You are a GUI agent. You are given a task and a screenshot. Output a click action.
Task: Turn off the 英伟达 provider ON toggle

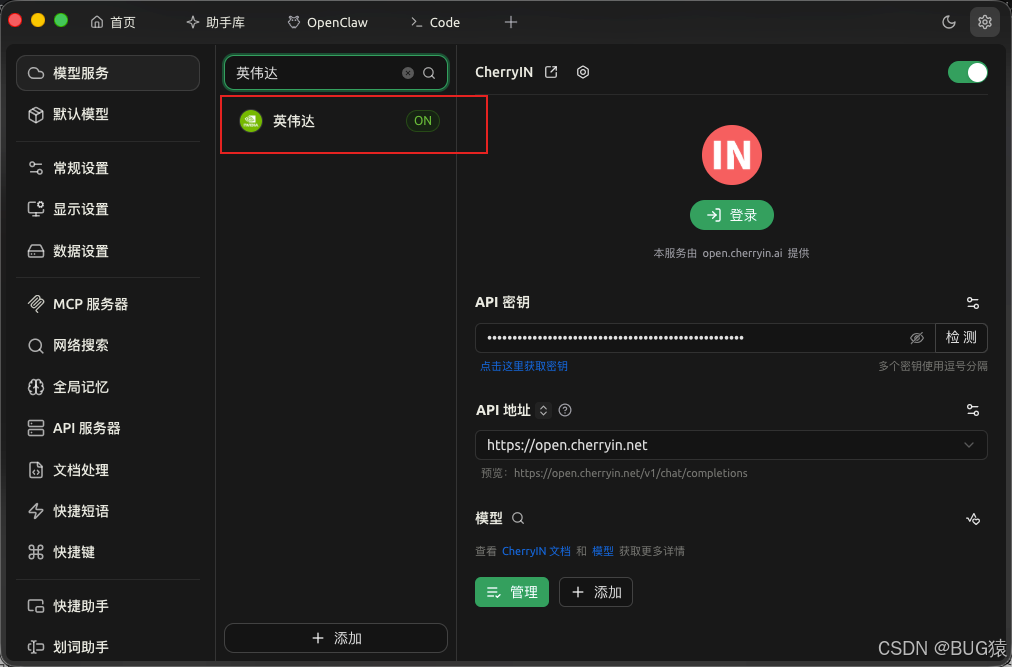[x=422, y=120]
